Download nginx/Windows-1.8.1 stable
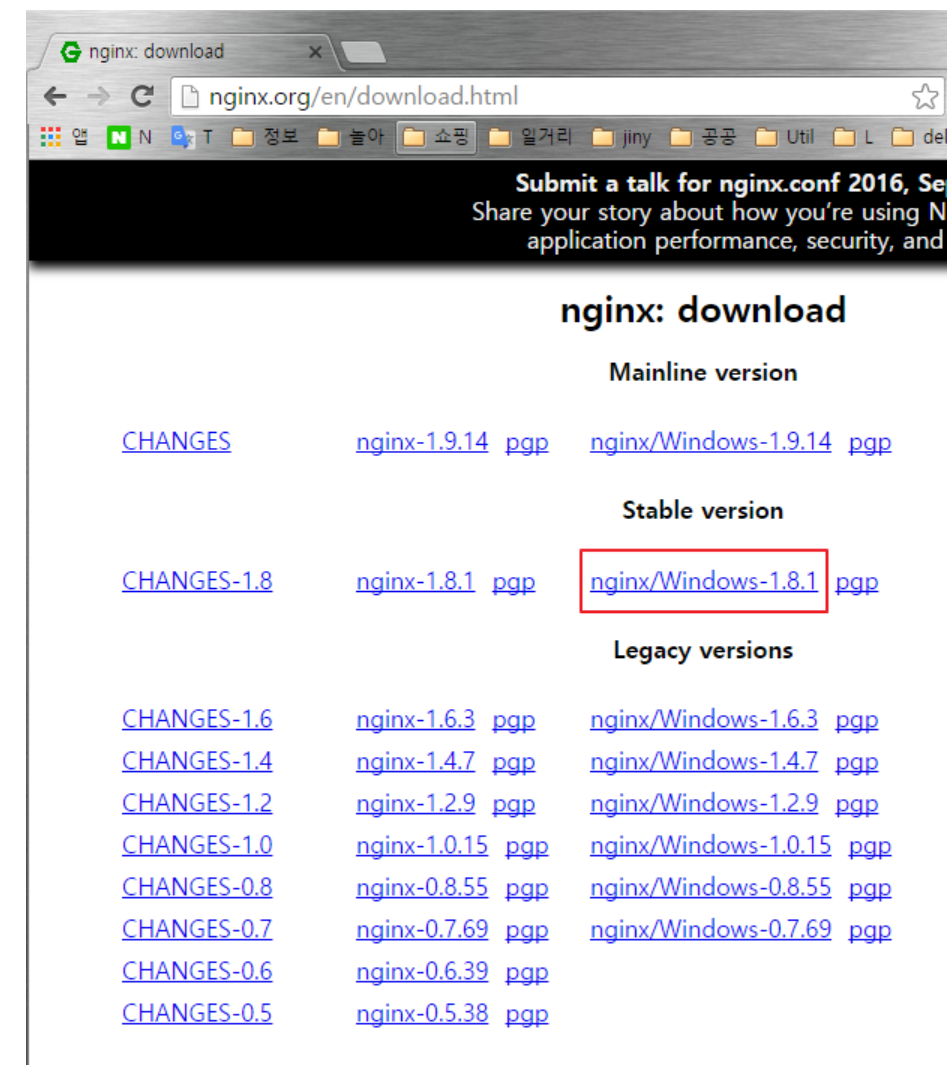 (x=704, y=581)
